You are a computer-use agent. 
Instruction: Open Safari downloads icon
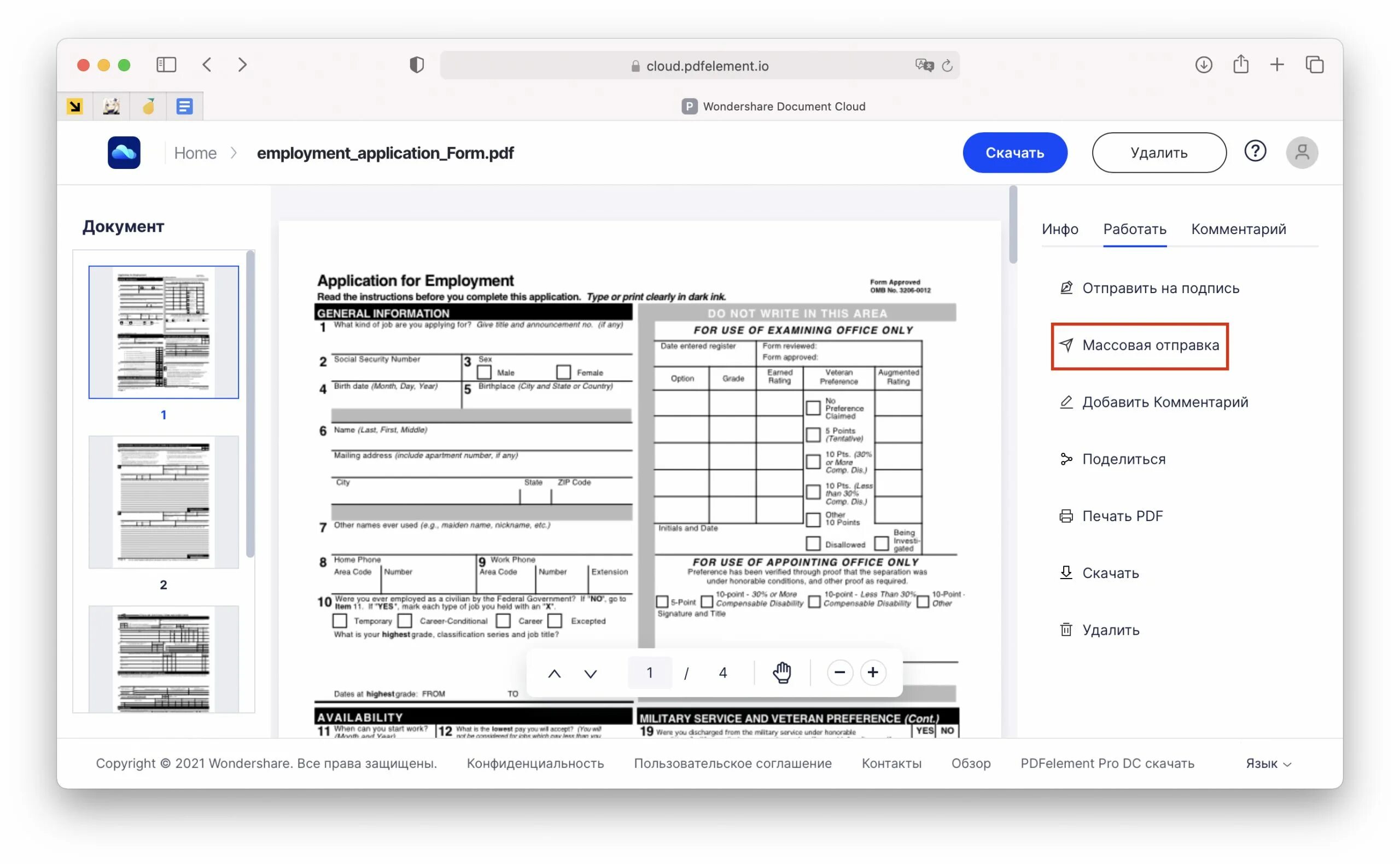click(x=1203, y=65)
